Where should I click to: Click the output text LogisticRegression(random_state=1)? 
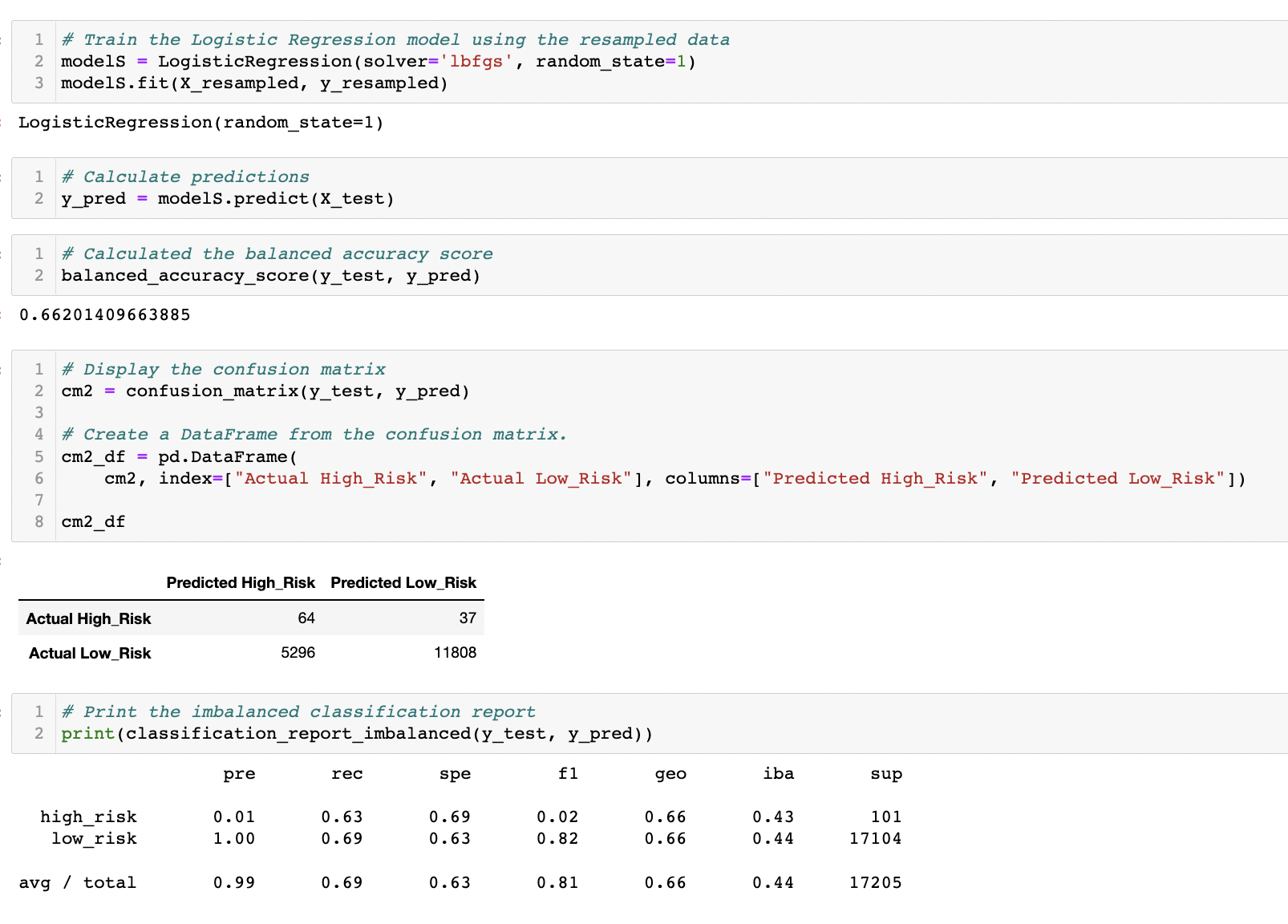pos(201,123)
